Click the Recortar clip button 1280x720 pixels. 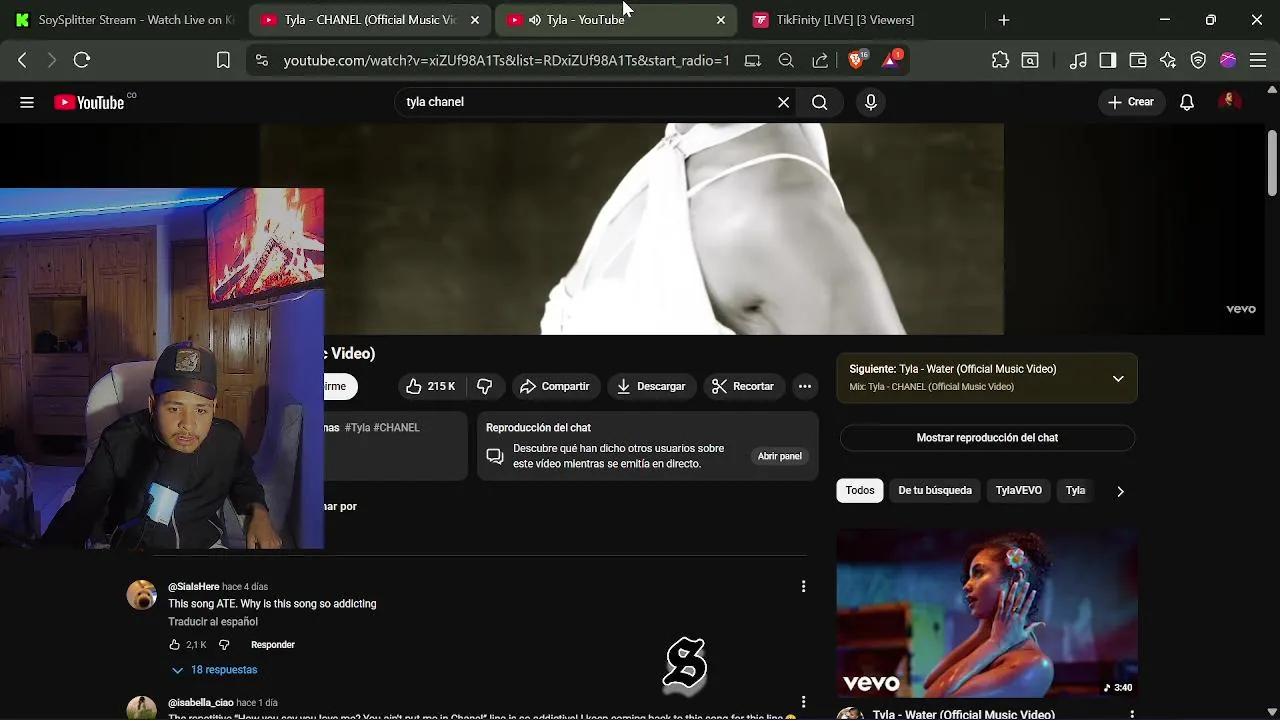742,386
